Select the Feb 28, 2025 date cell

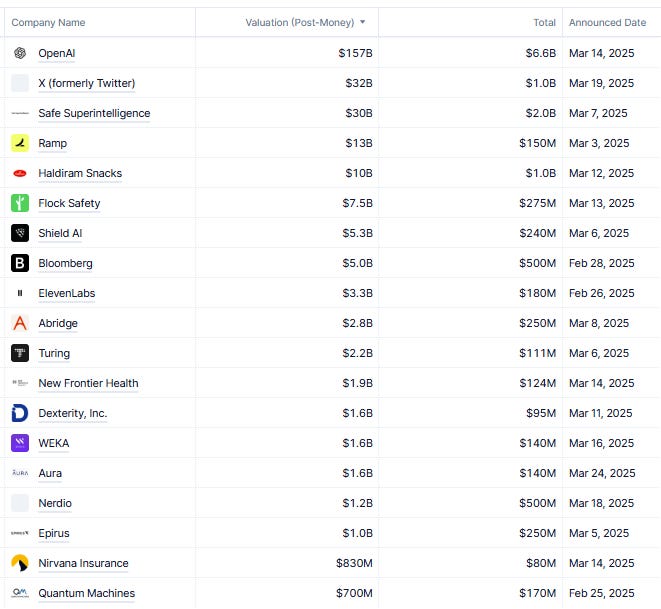612,263
